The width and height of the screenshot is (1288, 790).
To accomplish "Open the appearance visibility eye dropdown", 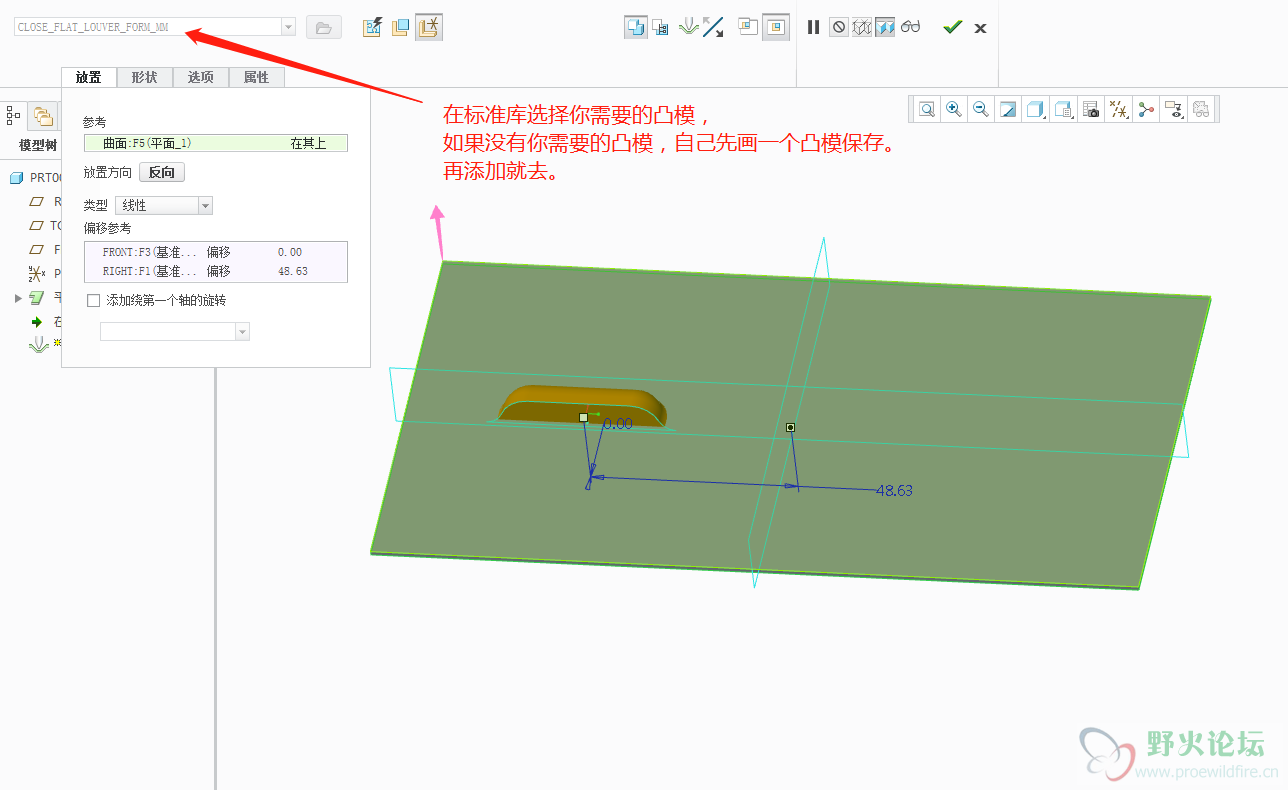I will [1174, 109].
